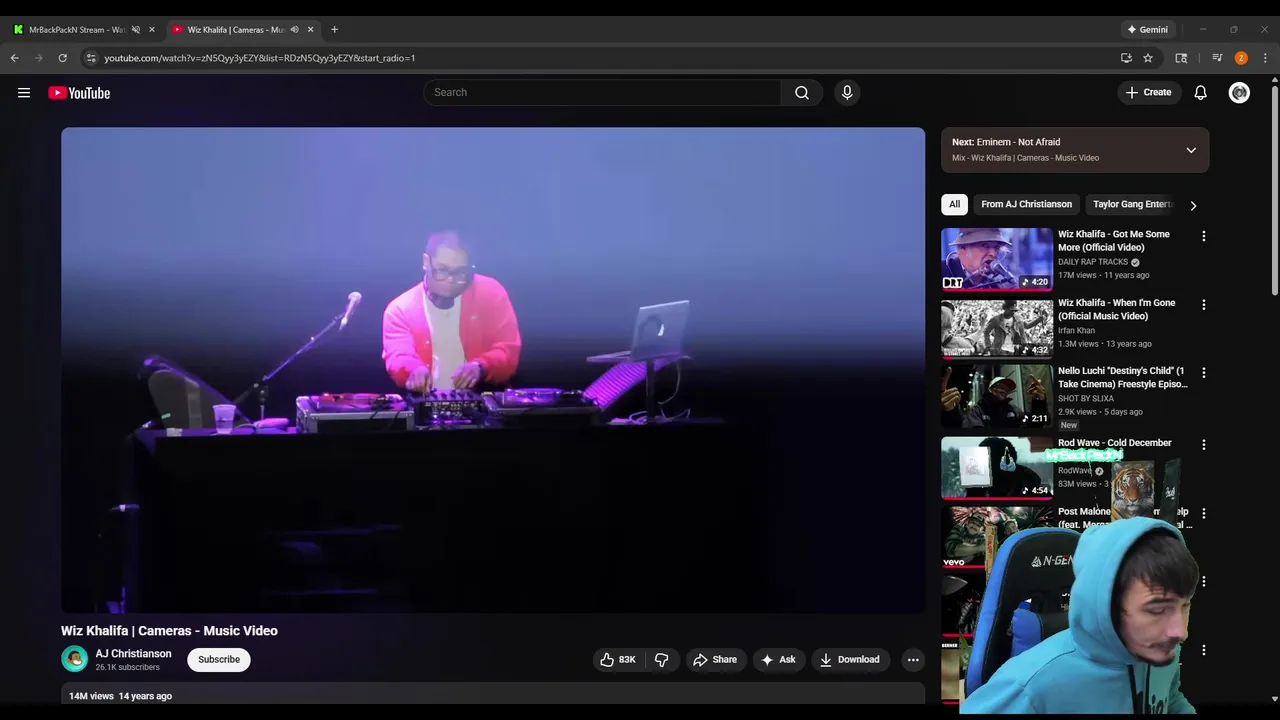Click DAILY RAP TRACKS channel name
1280x720 pixels.
click(1093, 262)
